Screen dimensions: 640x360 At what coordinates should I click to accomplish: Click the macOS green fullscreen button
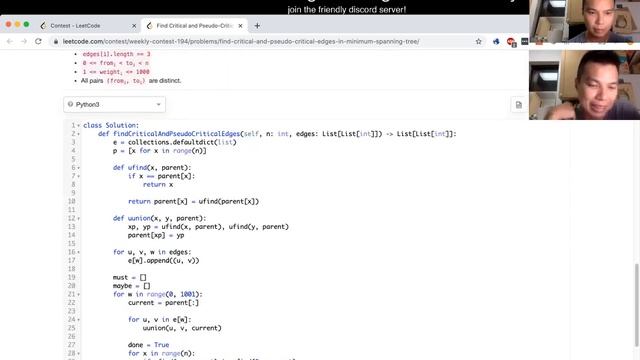(26, 24)
